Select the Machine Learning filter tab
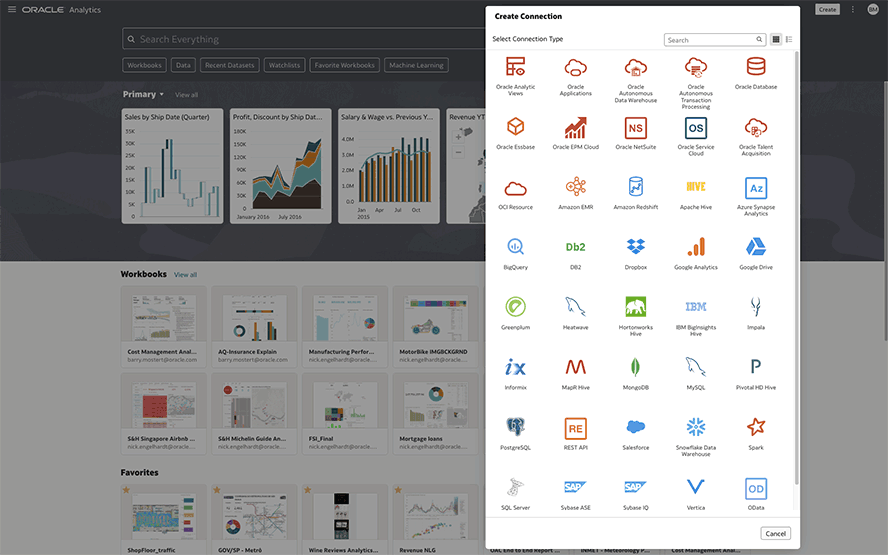This screenshot has height=555, width=888. [417, 65]
